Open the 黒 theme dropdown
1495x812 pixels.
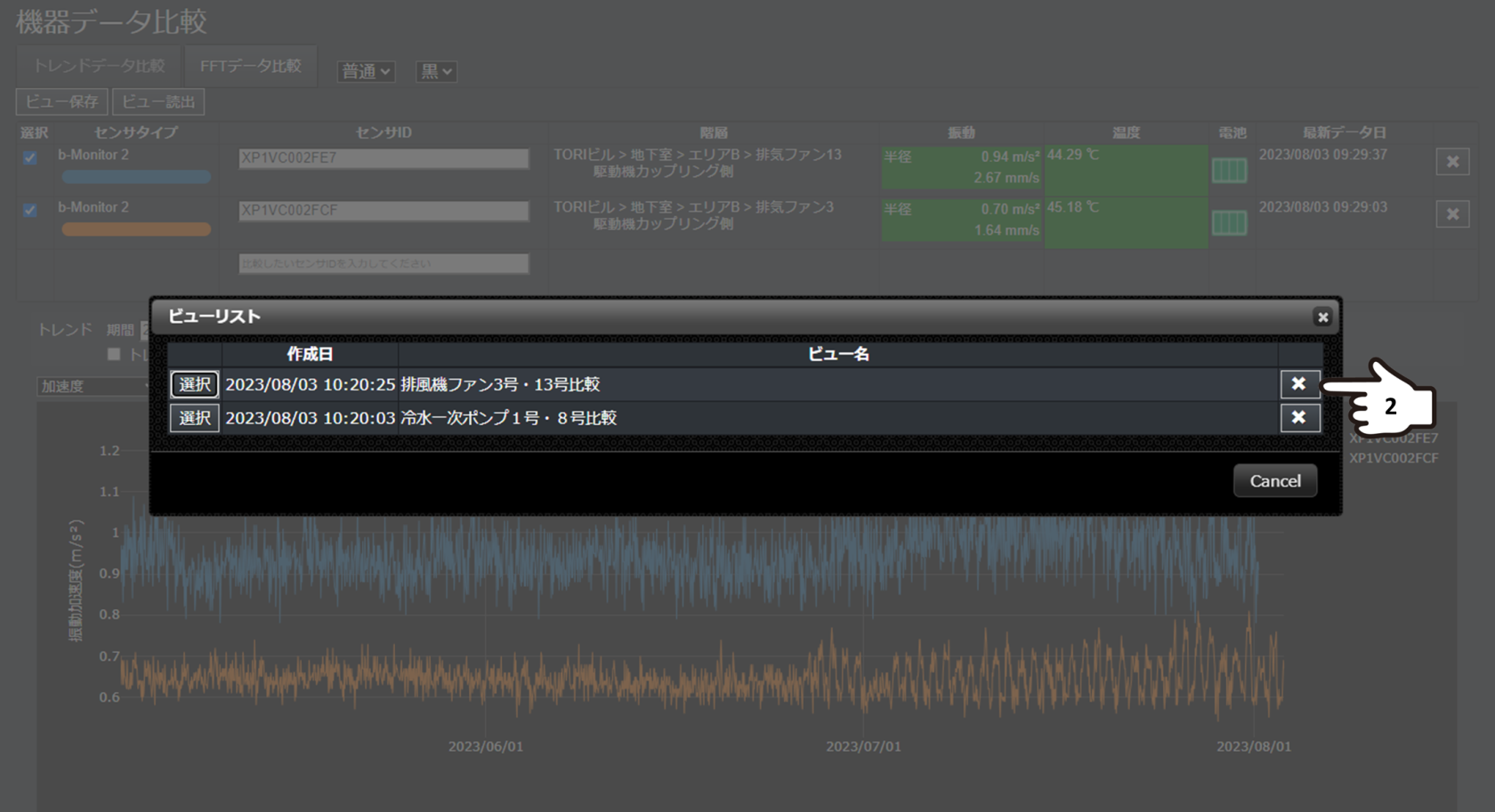(436, 71)
